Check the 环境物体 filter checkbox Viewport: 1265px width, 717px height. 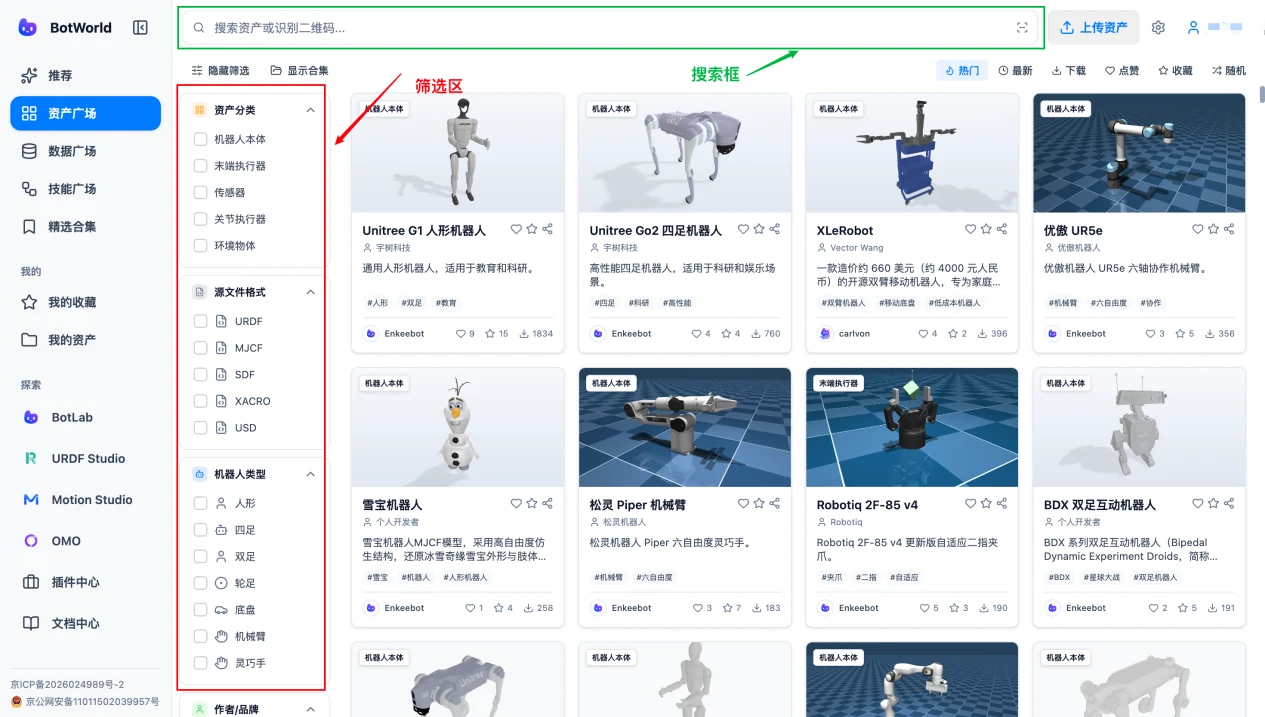point(200,245)
